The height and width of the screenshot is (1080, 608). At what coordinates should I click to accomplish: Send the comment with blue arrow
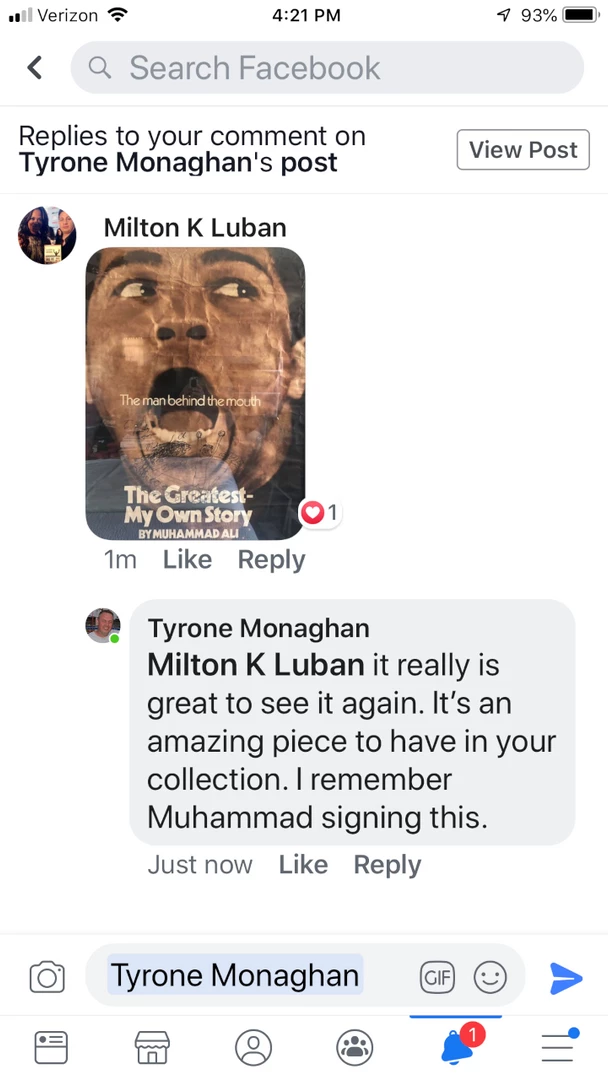(x=566, y=977)
